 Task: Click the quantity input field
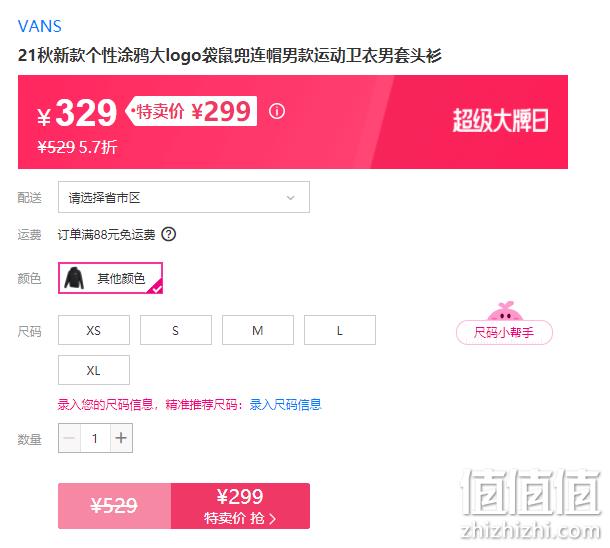95,438
